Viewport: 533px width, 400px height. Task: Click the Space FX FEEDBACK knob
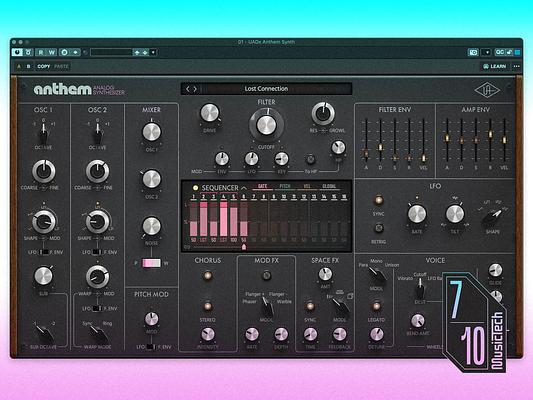pyautogui.click(x=339, y=334)
